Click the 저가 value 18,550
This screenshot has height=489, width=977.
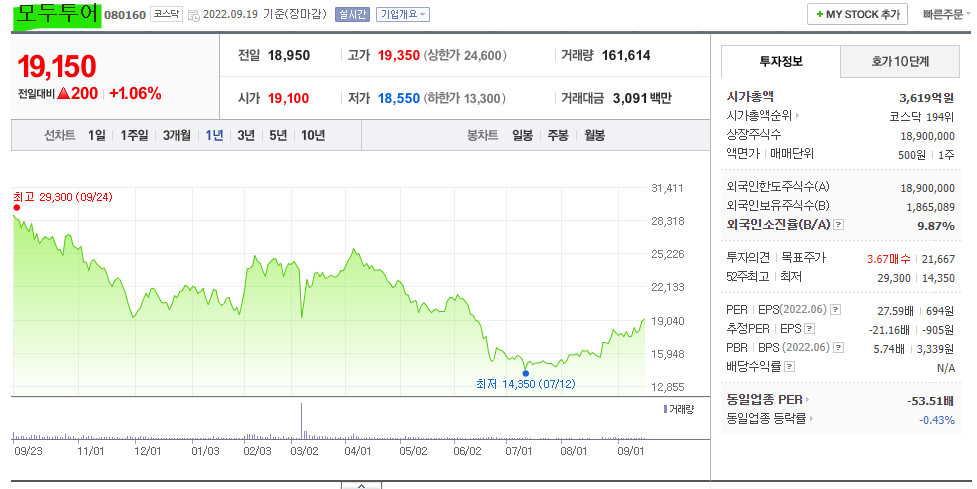[x=399, y=98]
